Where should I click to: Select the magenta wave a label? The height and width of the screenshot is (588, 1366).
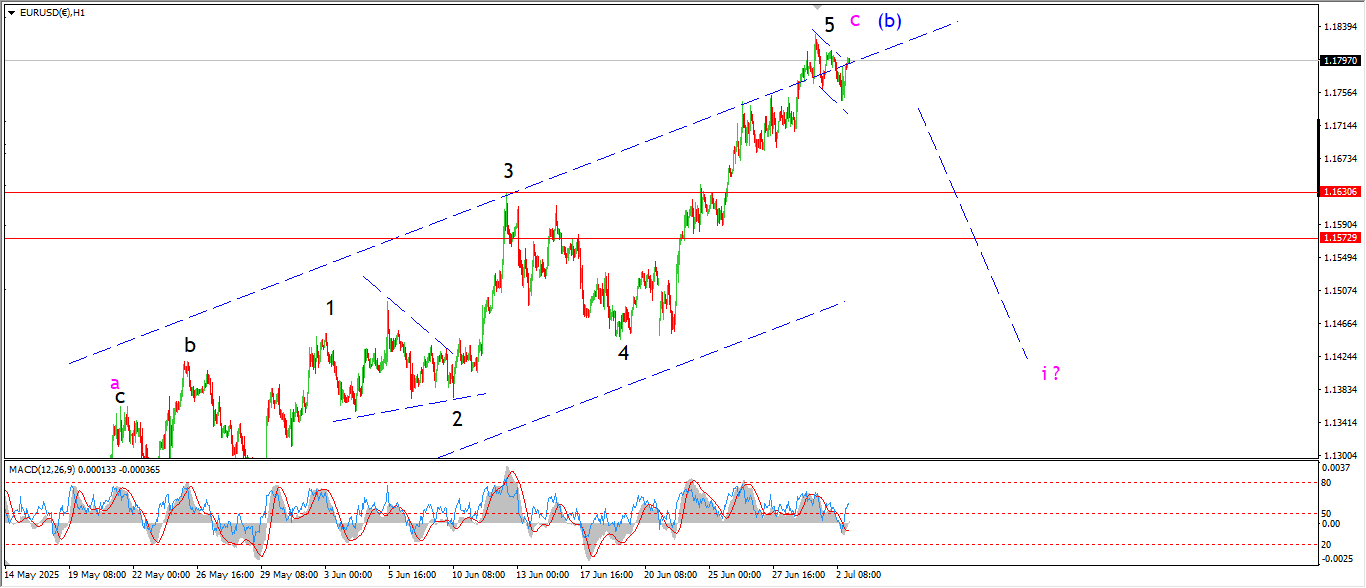(115, 382)
